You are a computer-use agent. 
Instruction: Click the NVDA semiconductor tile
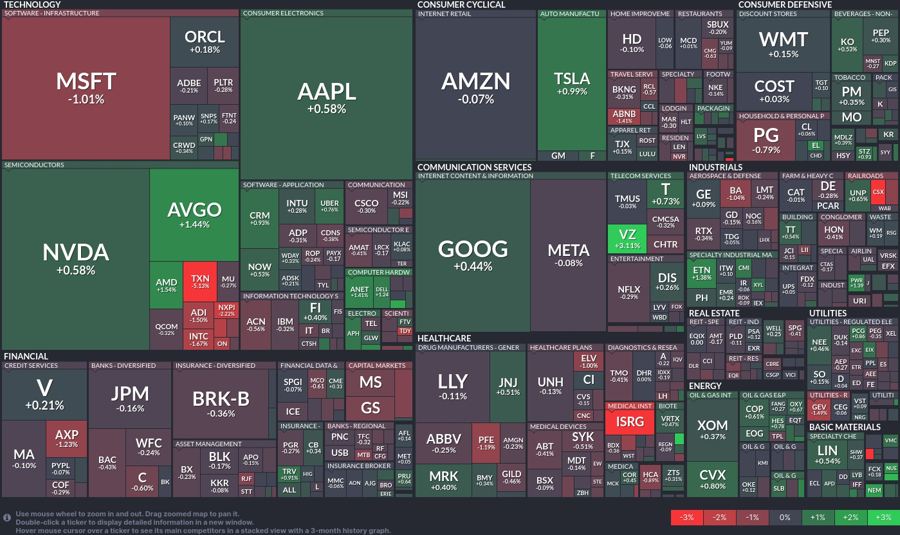(x=75, y=258)
